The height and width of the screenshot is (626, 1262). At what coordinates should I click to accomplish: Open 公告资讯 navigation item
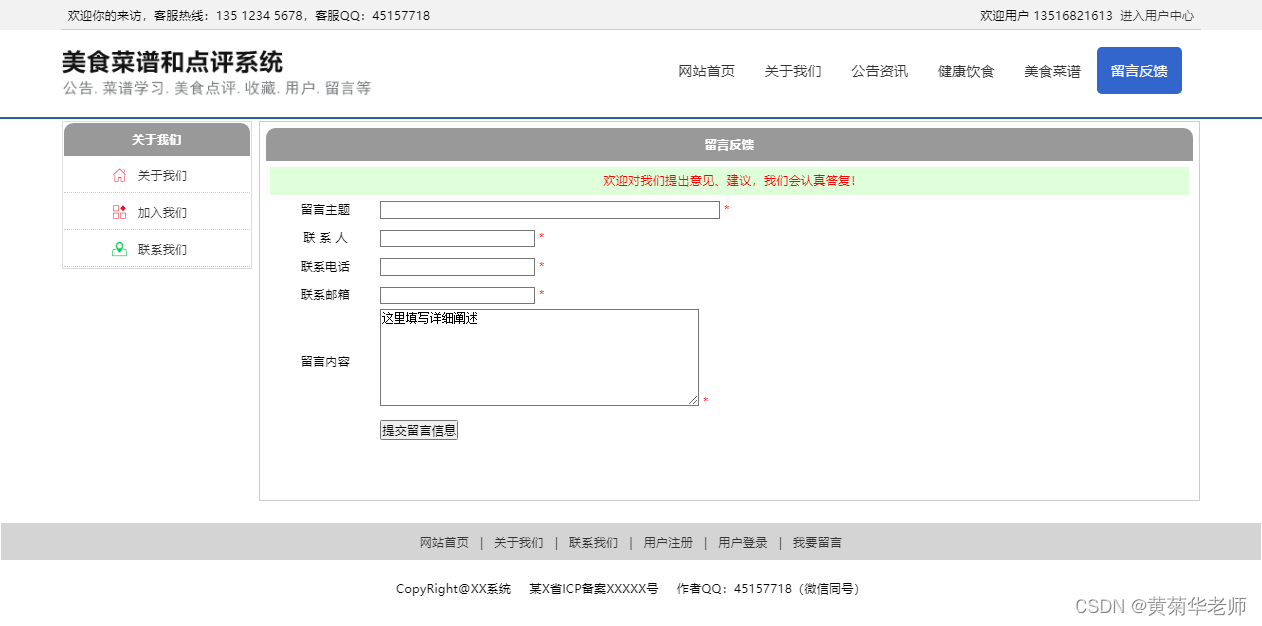(879, 71)
